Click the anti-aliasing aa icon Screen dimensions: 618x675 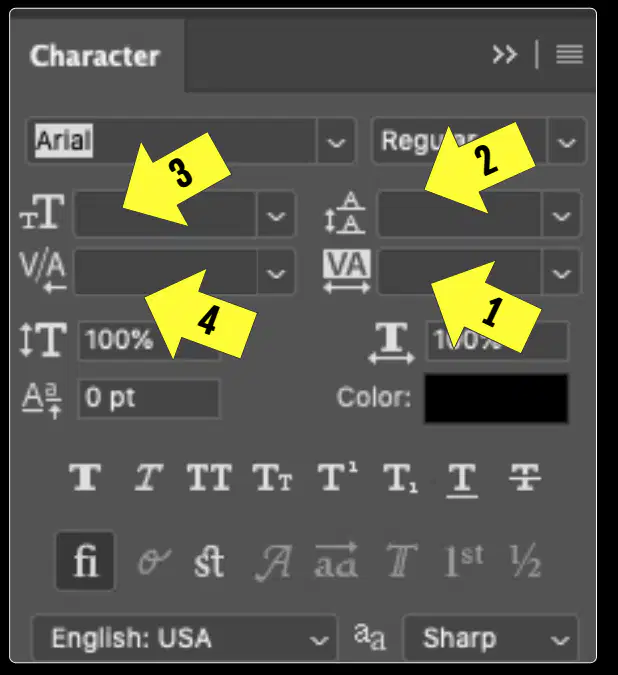370,637
